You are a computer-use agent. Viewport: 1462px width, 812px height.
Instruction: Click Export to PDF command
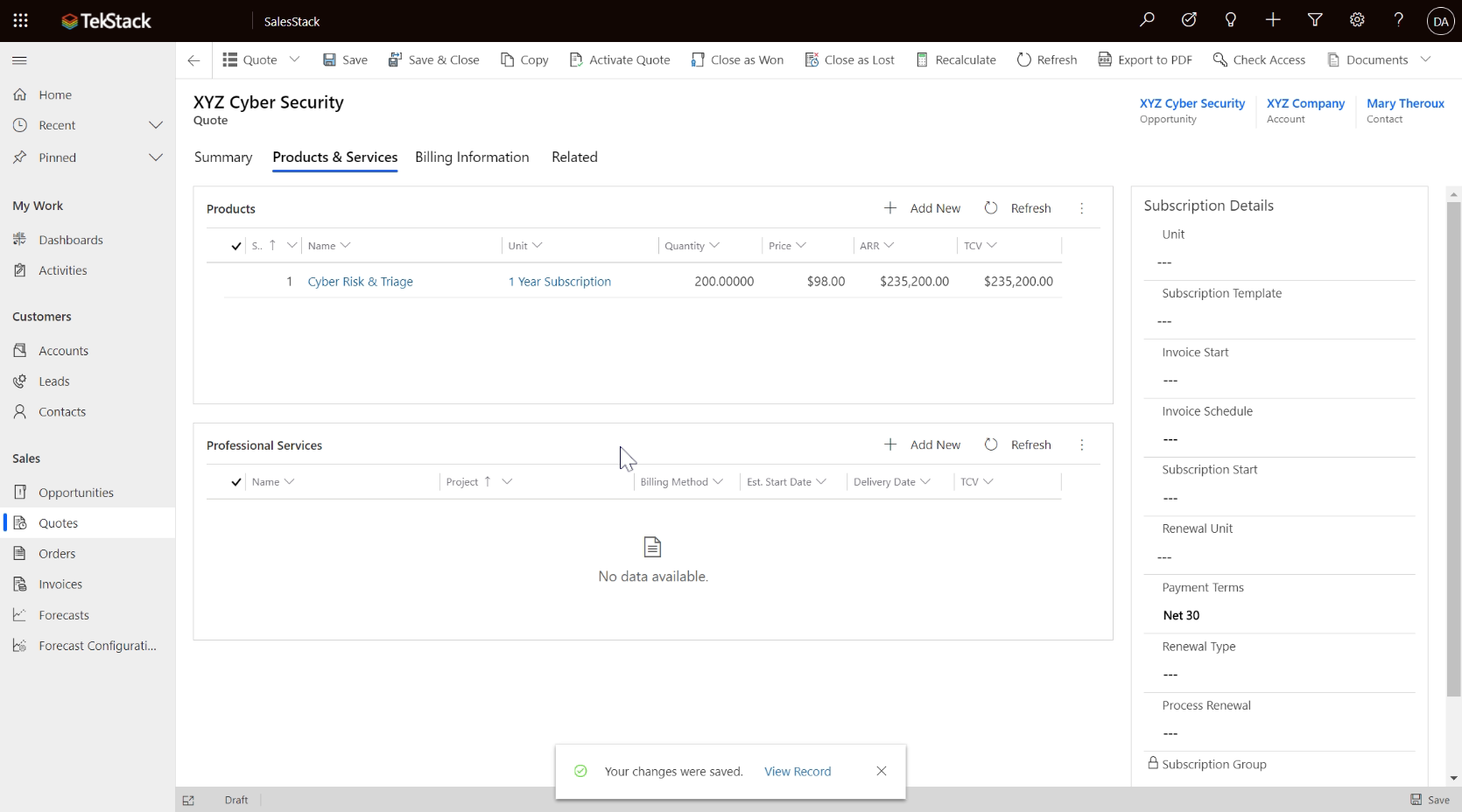point(1145,59)
